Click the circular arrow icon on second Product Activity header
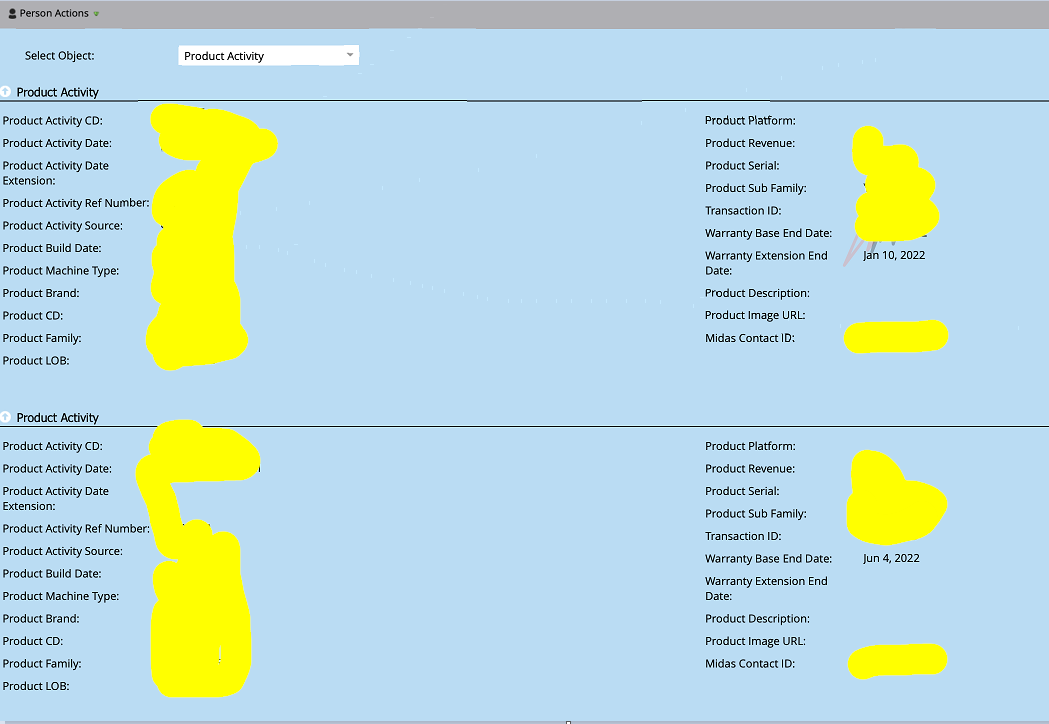Viewport: 1049px width, 724px height. click(7, 417)
